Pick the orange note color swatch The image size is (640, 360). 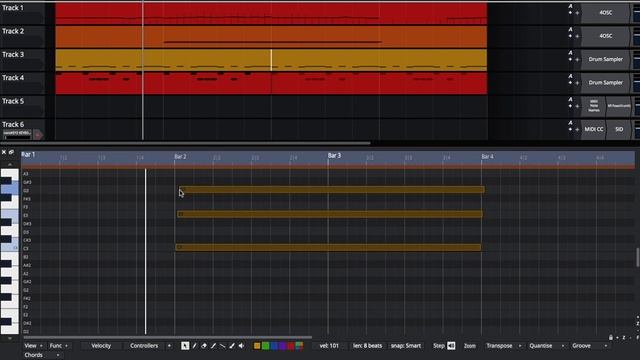[257, 346]
